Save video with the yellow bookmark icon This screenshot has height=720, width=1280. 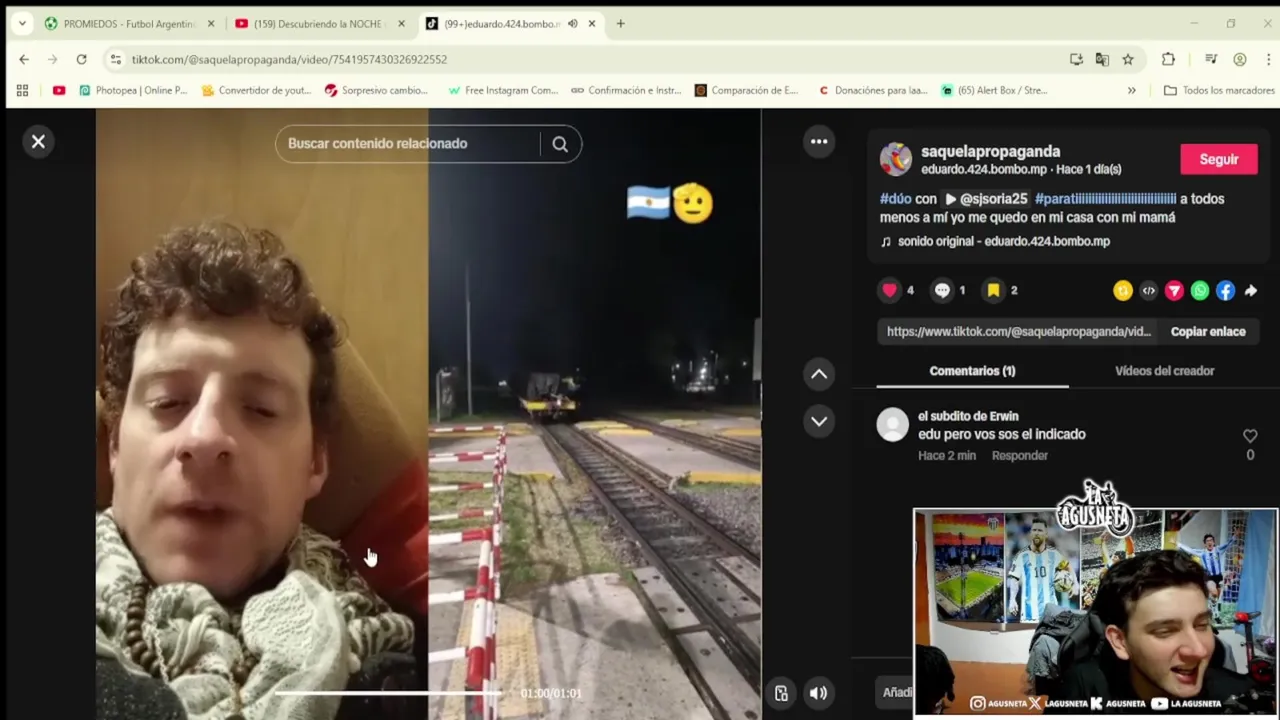pos(993,290)
